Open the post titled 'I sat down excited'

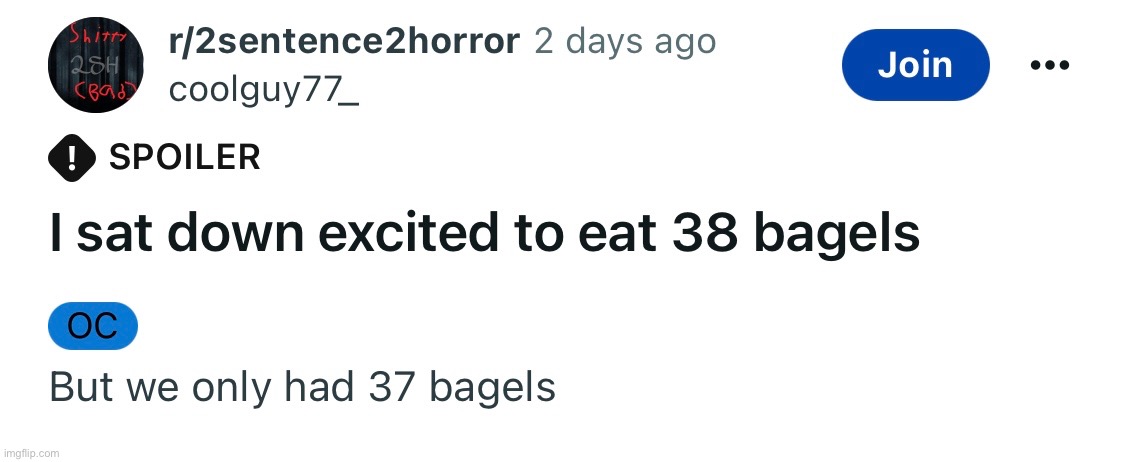(x=484, y=235)
